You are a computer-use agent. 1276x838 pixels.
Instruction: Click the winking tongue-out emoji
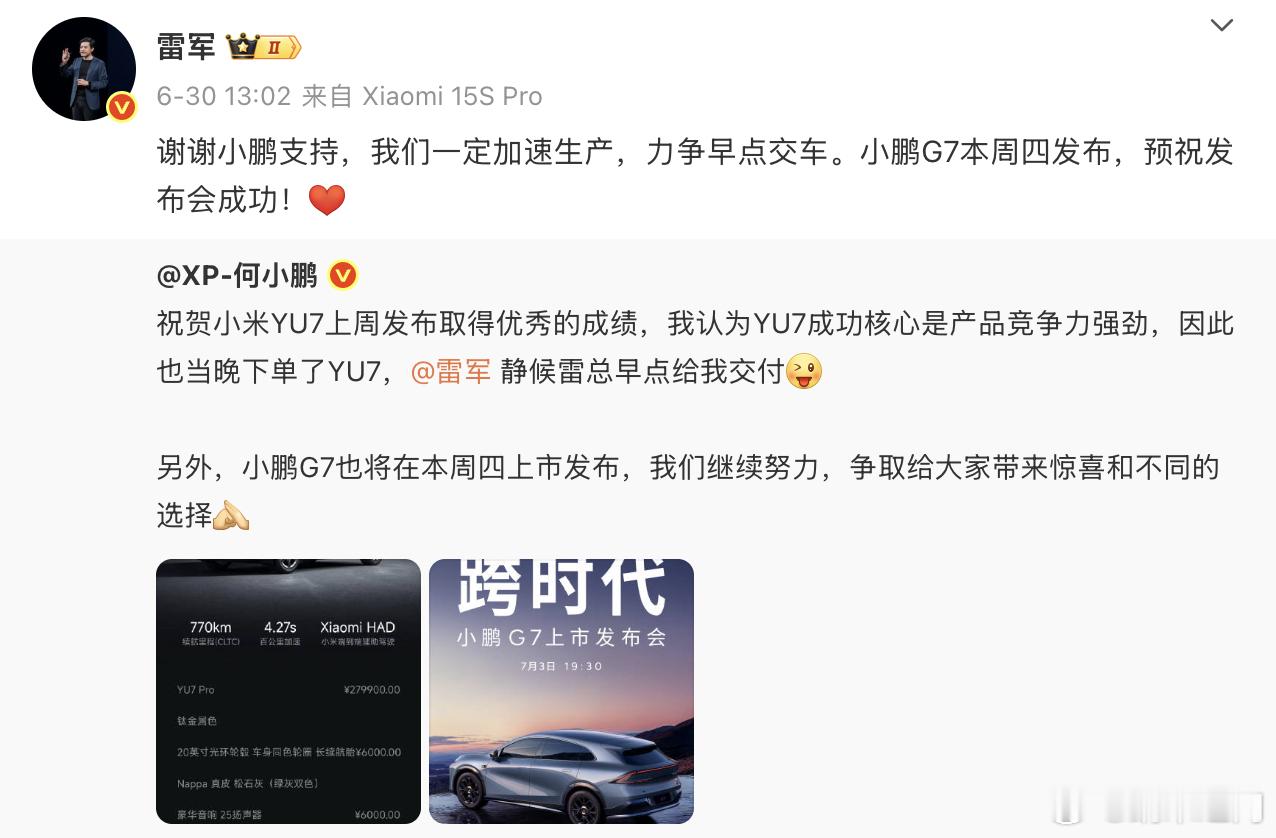click(x=804, y=372)
